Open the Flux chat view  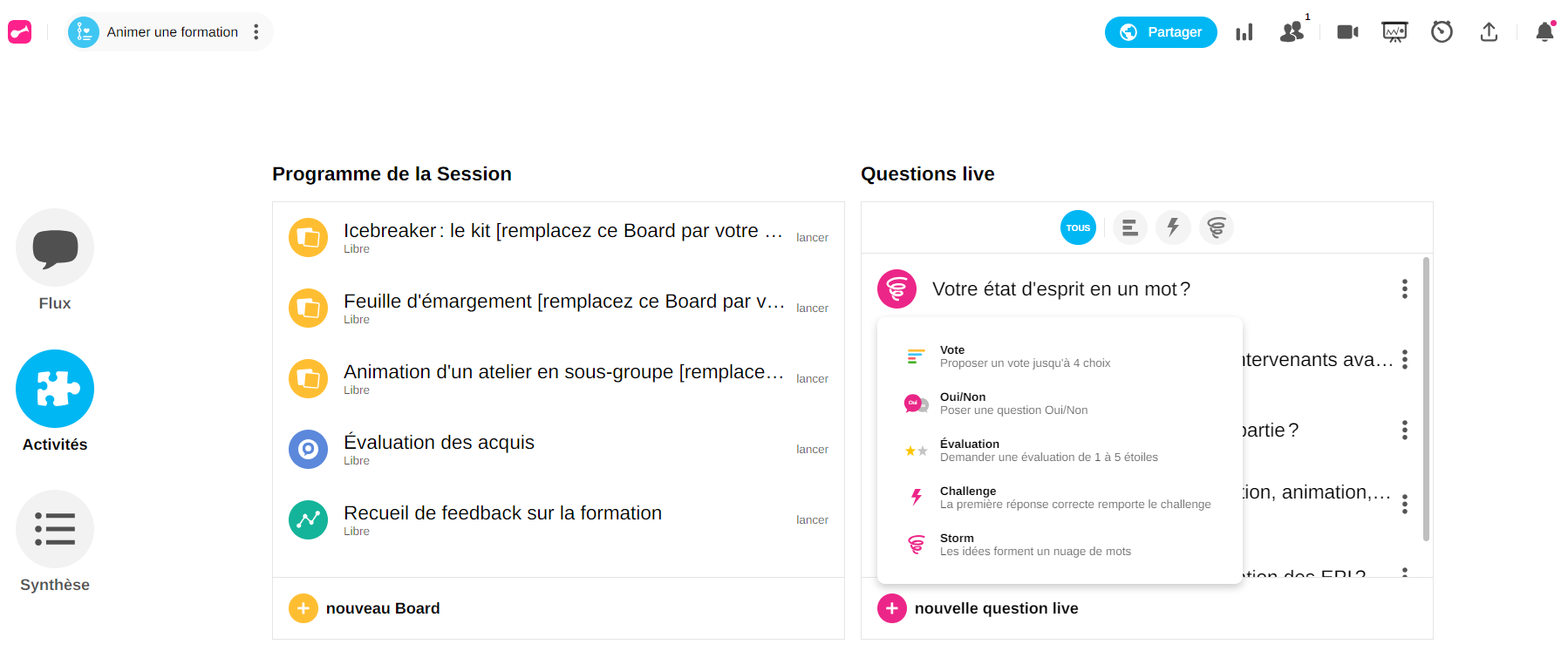pos(55,248)
